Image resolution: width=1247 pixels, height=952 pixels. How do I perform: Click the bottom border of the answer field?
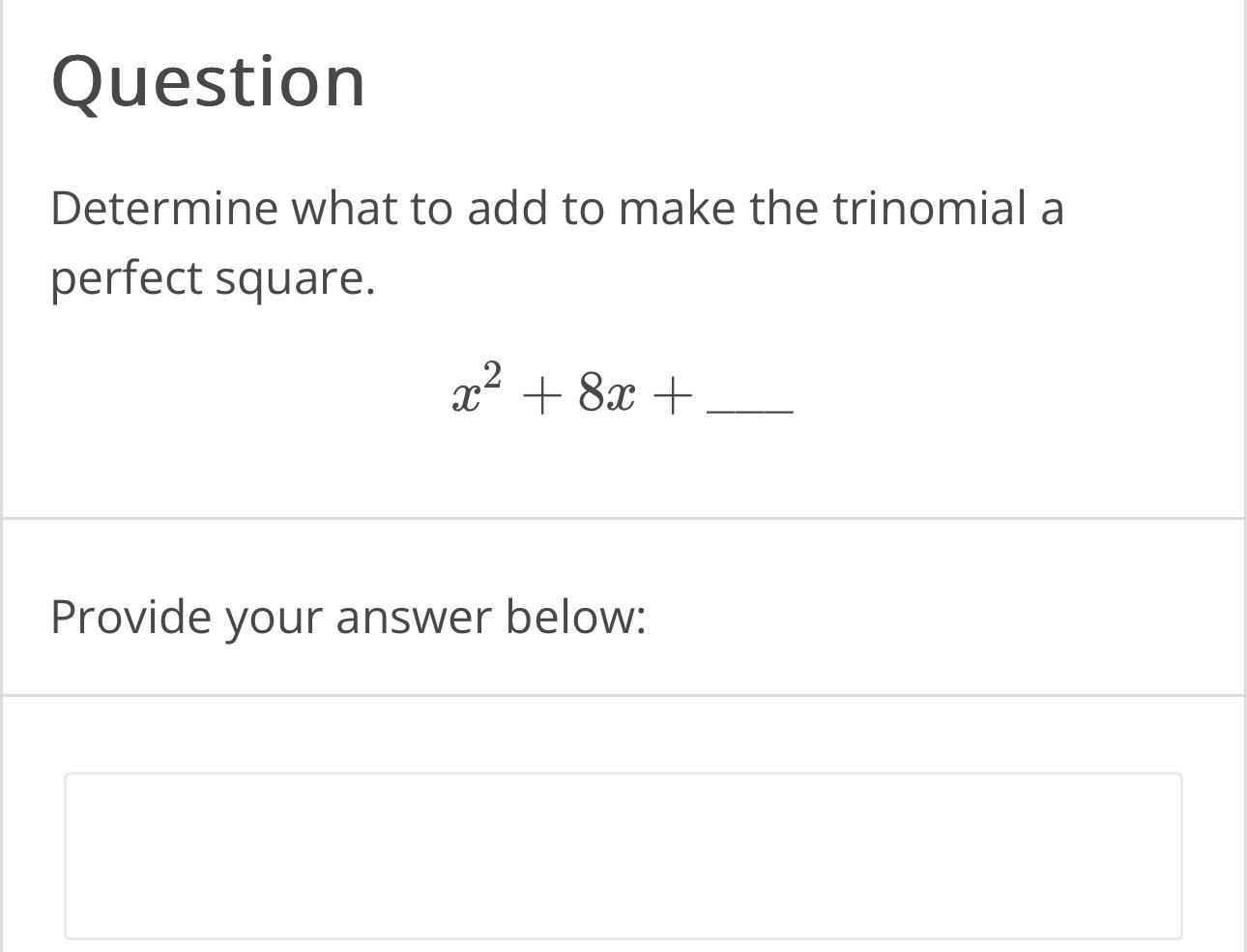[x=623, y=936]
